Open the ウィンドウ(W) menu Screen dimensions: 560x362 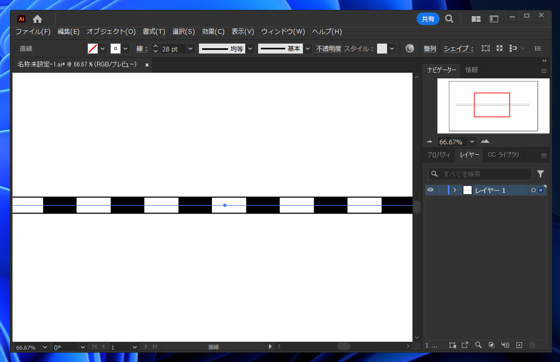(x=283, y=31)
